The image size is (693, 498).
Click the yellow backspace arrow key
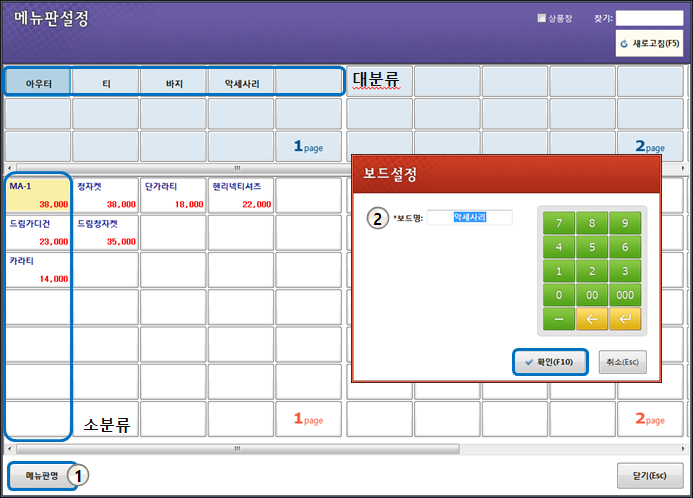click(x=592, y=319)
